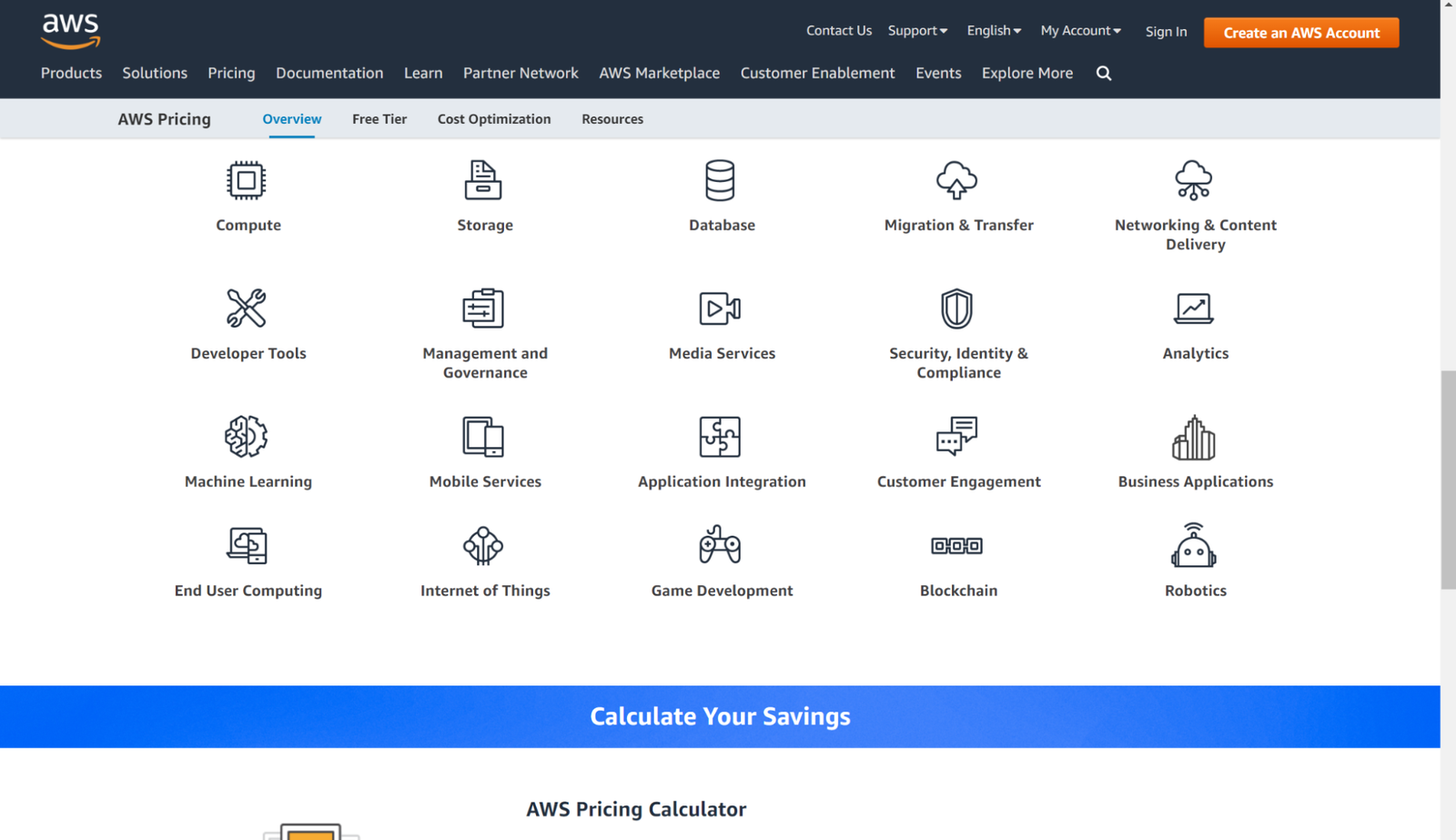Expand the My Account dropdown
The image size is (1456, 840).
[1080, 31]
